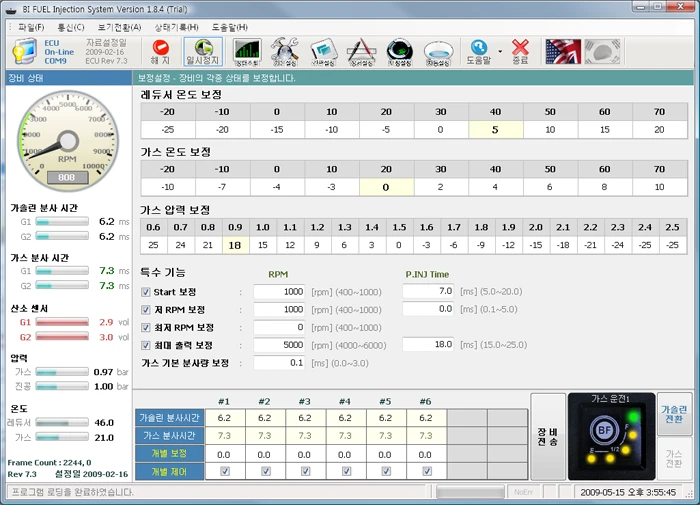Toggle the 최저 RPM 보정 checkbox
The width and height of the screenshot is (700, 505).
(x=146, y=327)
